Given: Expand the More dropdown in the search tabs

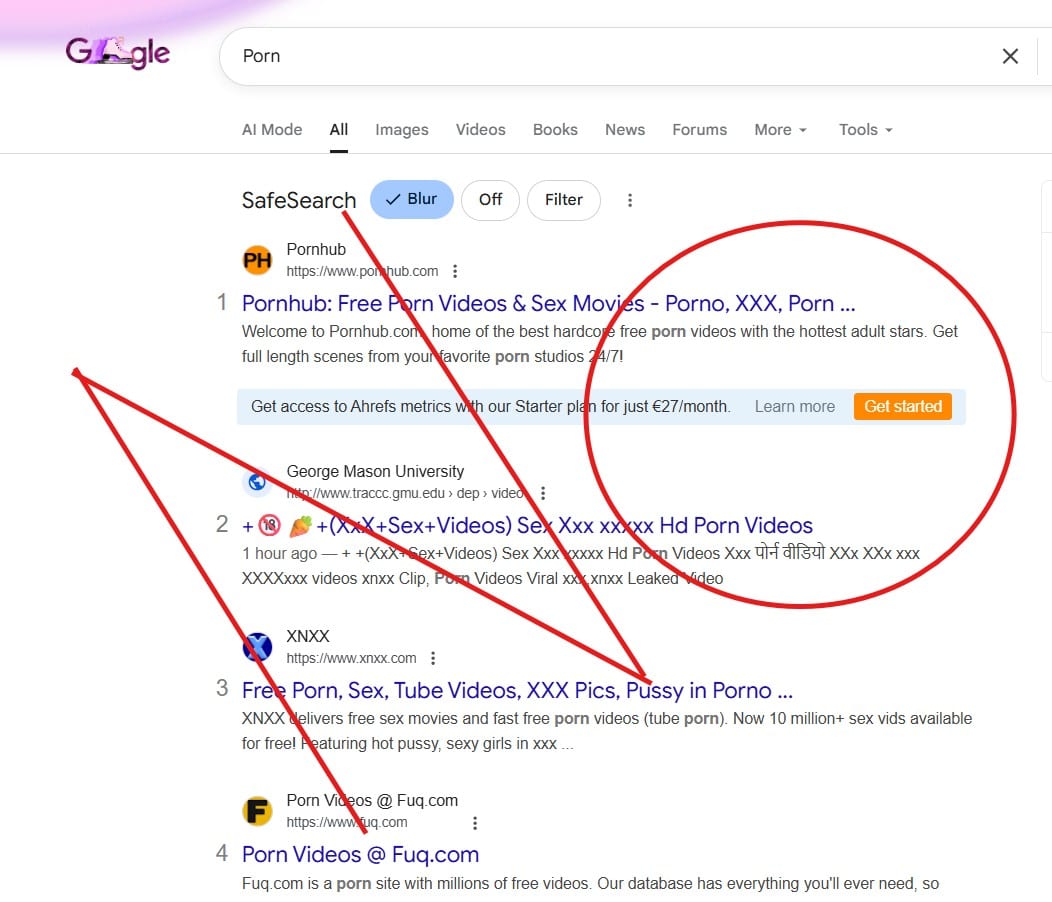Looking at the screenshot, I should pos(780,130).
